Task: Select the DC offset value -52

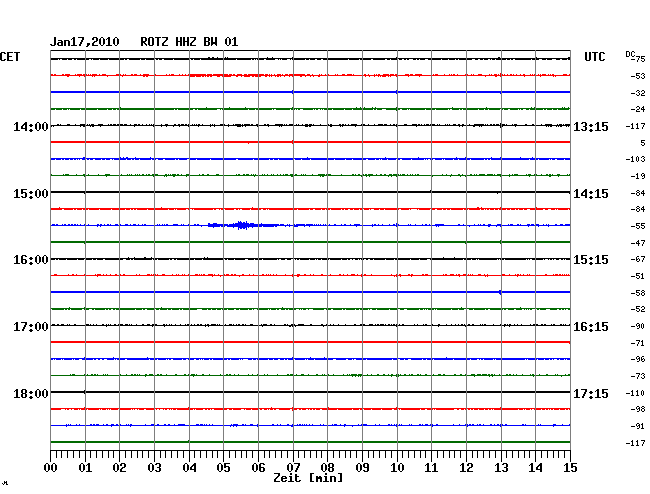Action: tap(638, 309)
